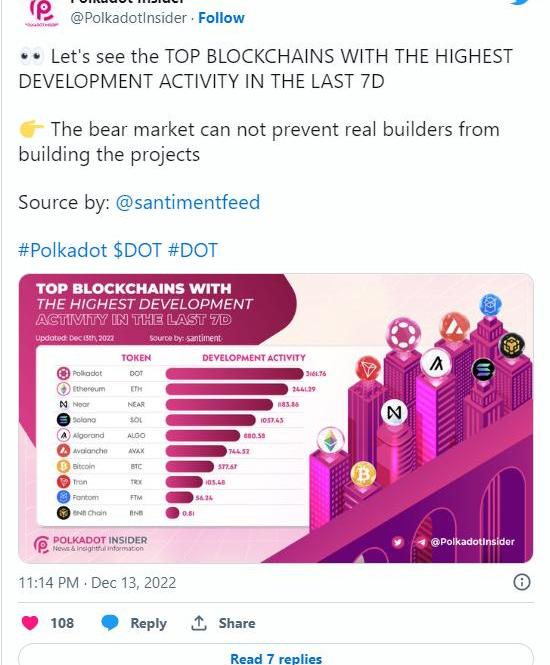Click the share upload arrow icon

click(x=198, y=623)
